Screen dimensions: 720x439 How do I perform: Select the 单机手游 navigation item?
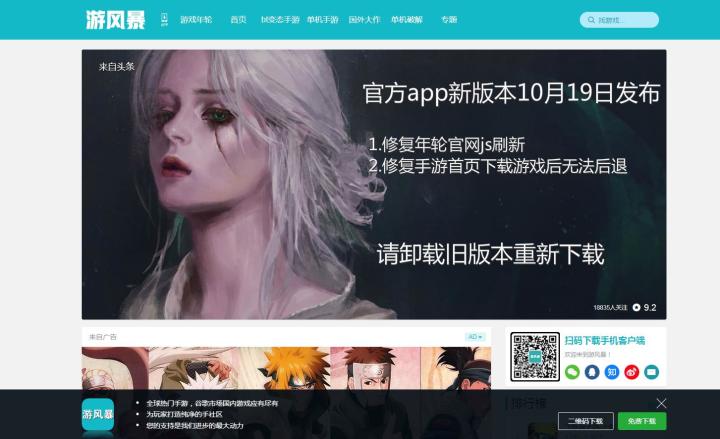[x=322, y=20]
